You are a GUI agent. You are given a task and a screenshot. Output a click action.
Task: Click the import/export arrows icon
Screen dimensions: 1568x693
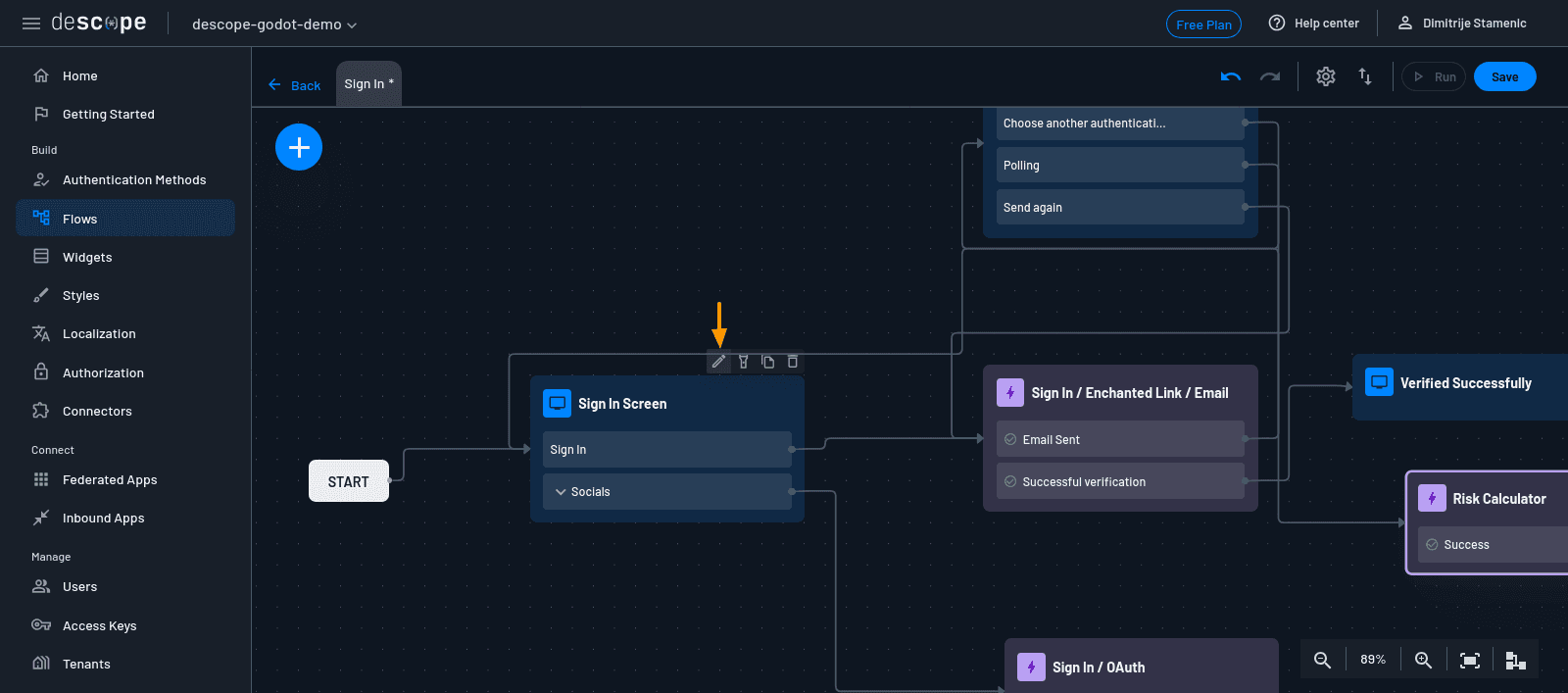[x=1365, y=76]
